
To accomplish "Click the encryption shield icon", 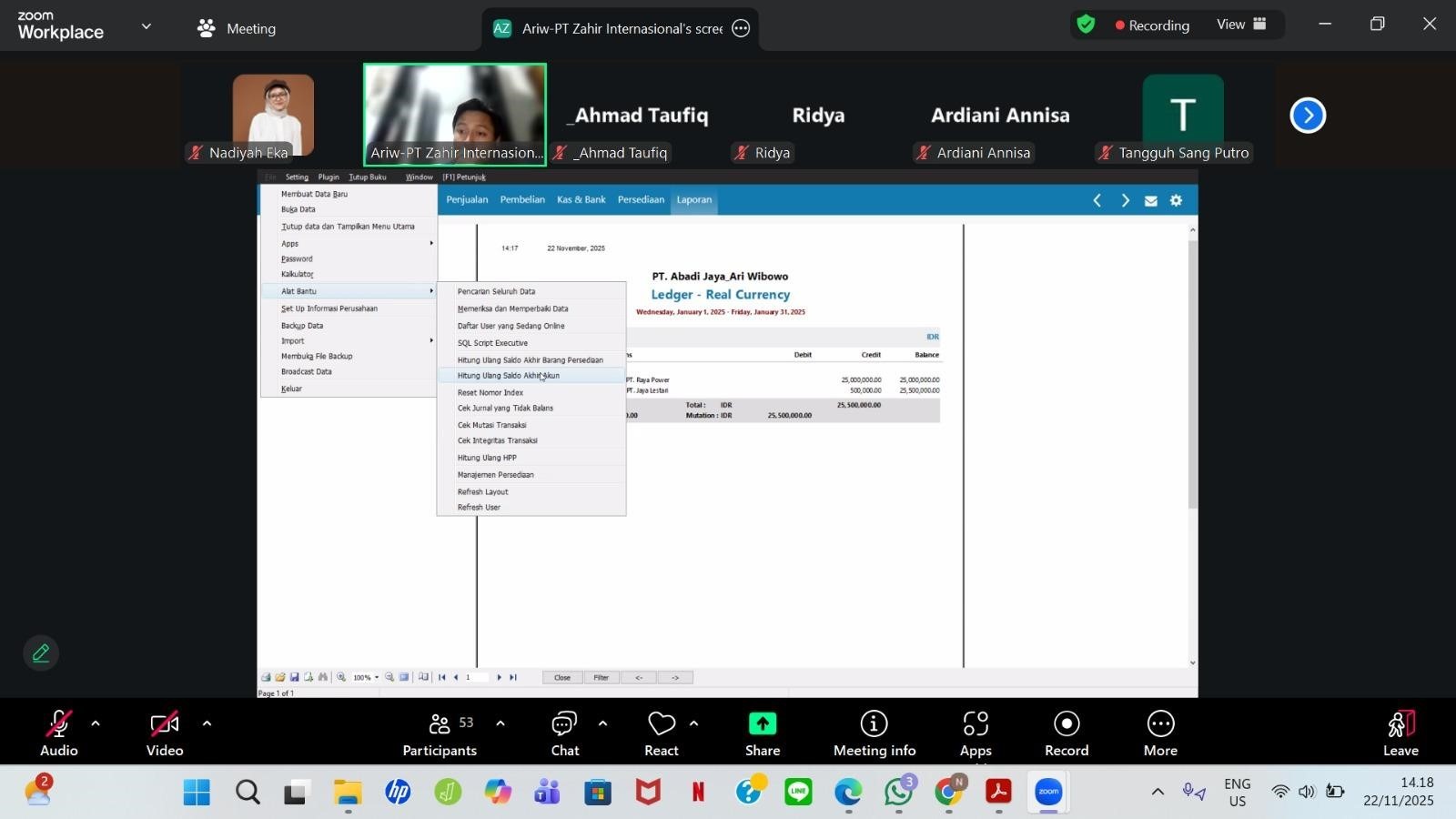I will pyautogui.click(x=1086, y=25).
